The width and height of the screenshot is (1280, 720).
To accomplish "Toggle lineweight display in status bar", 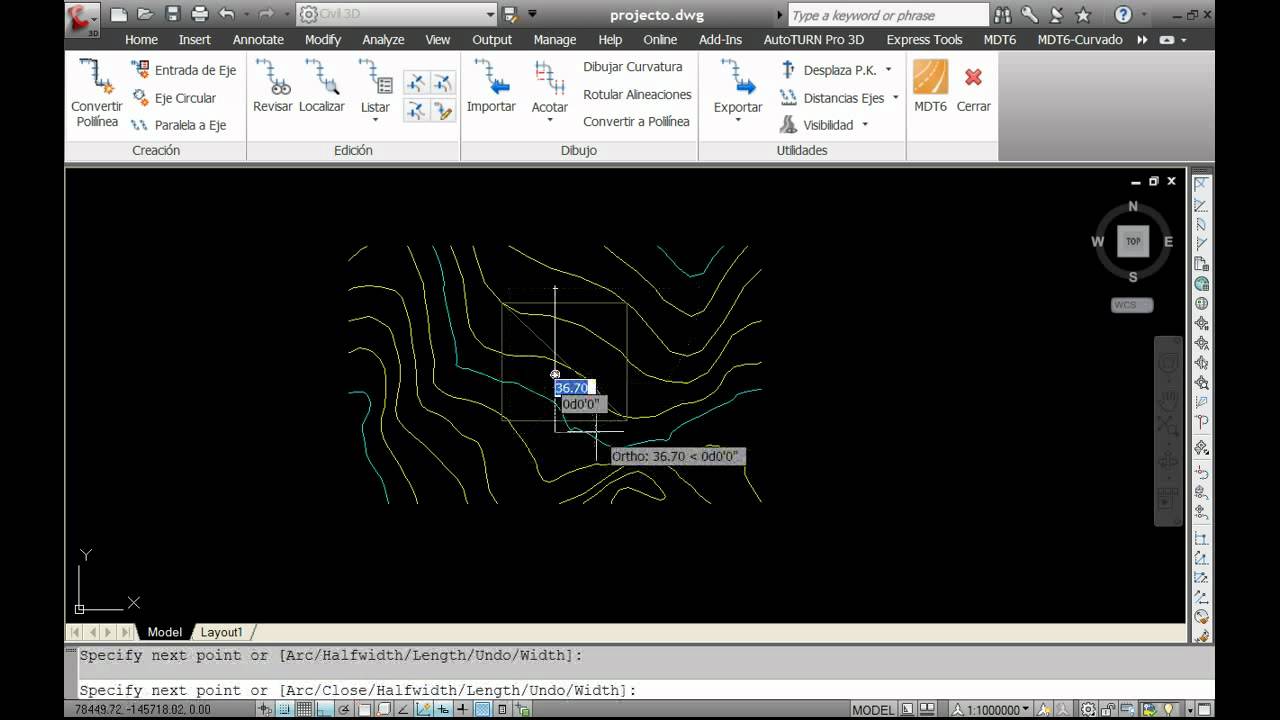I will (463, 709).
